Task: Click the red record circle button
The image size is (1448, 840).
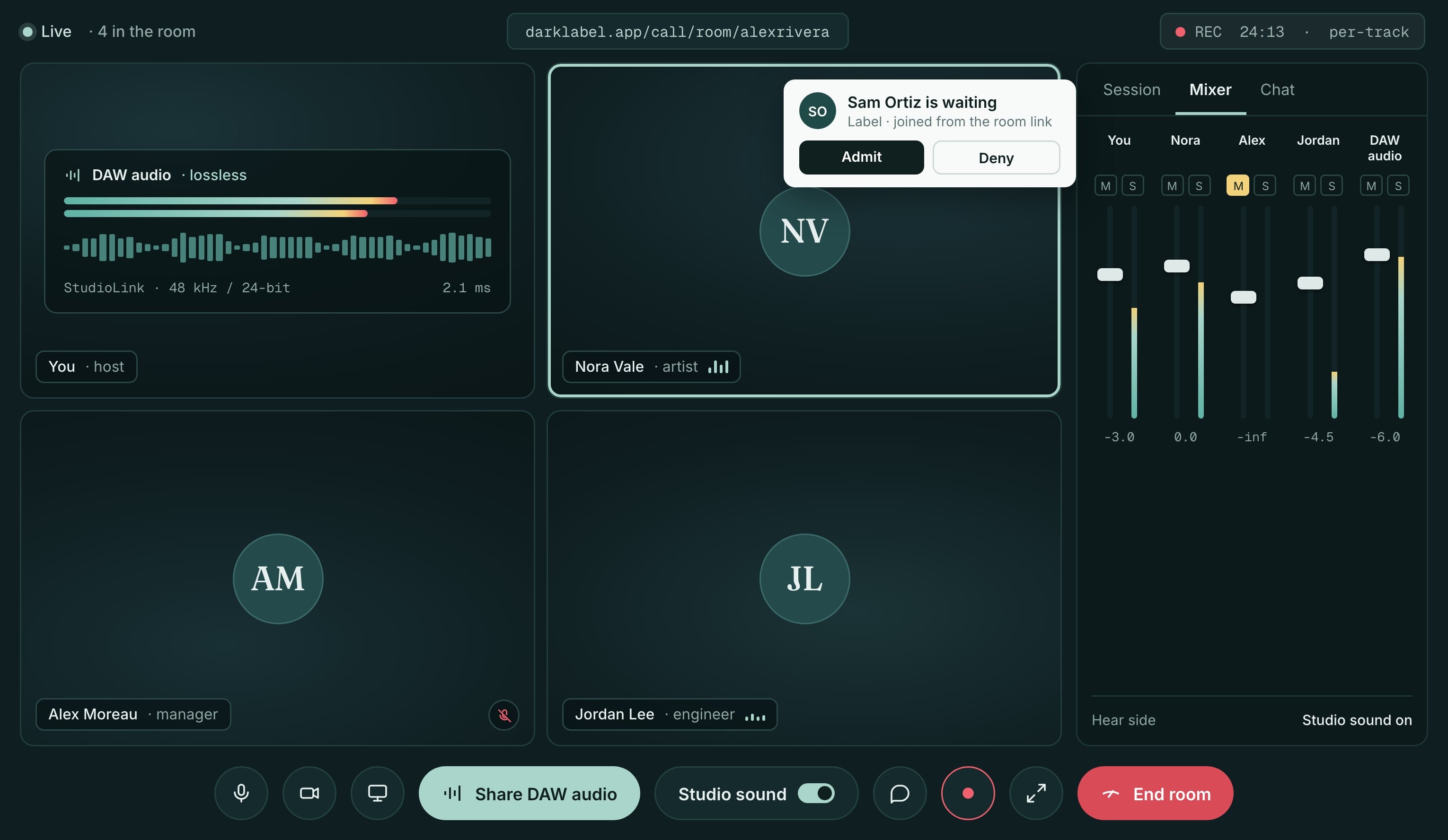Action: [968, 793]
